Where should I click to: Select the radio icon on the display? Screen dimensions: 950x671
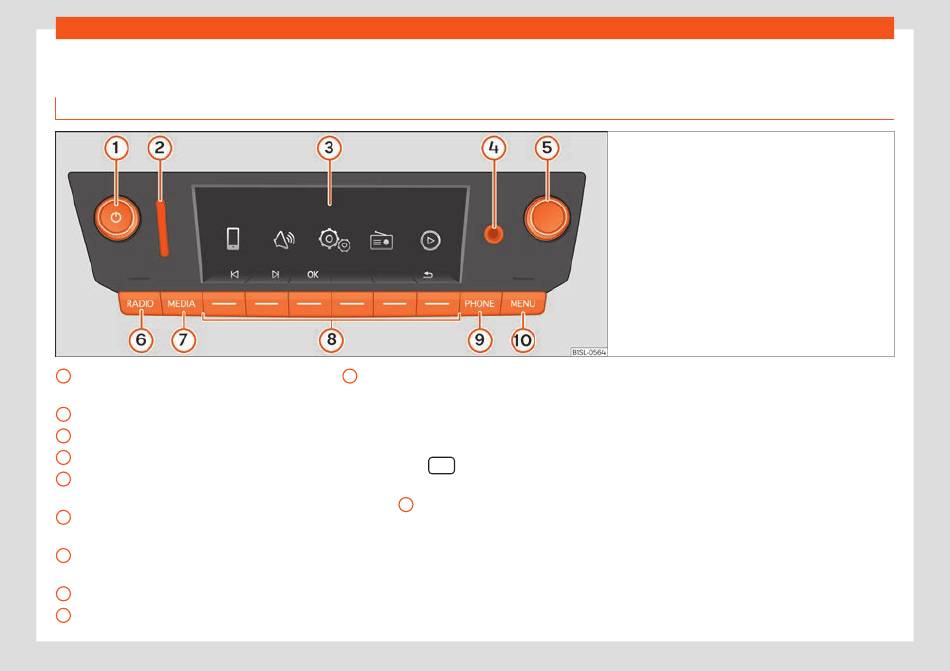[x=382, y=240]
